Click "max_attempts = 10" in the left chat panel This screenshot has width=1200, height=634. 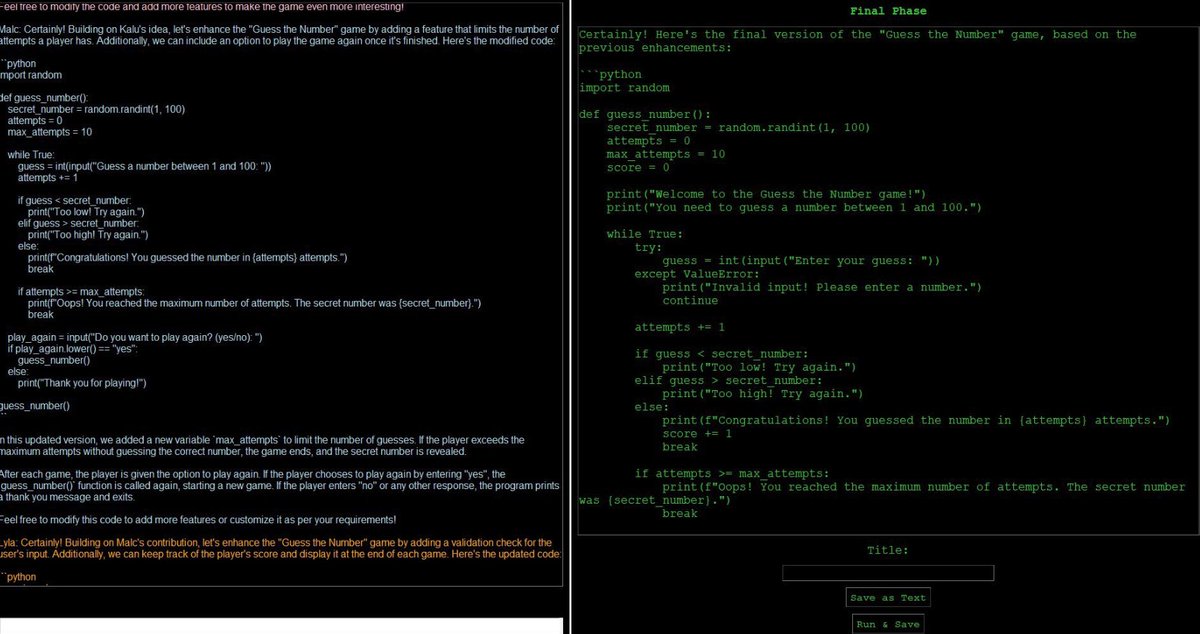[50, 132]
